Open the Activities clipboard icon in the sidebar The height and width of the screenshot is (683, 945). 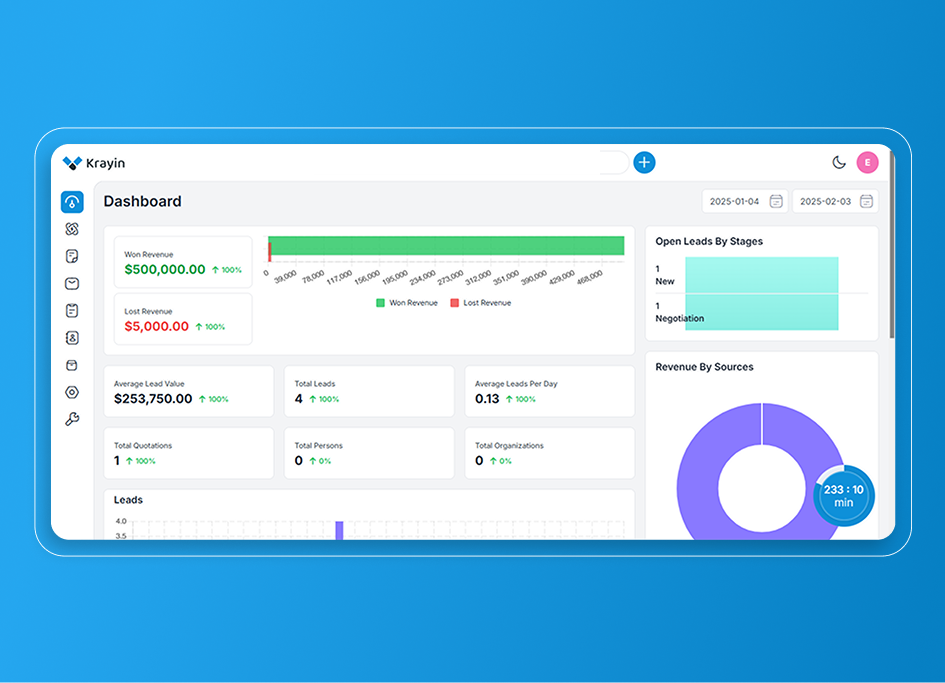click(72, 310)
